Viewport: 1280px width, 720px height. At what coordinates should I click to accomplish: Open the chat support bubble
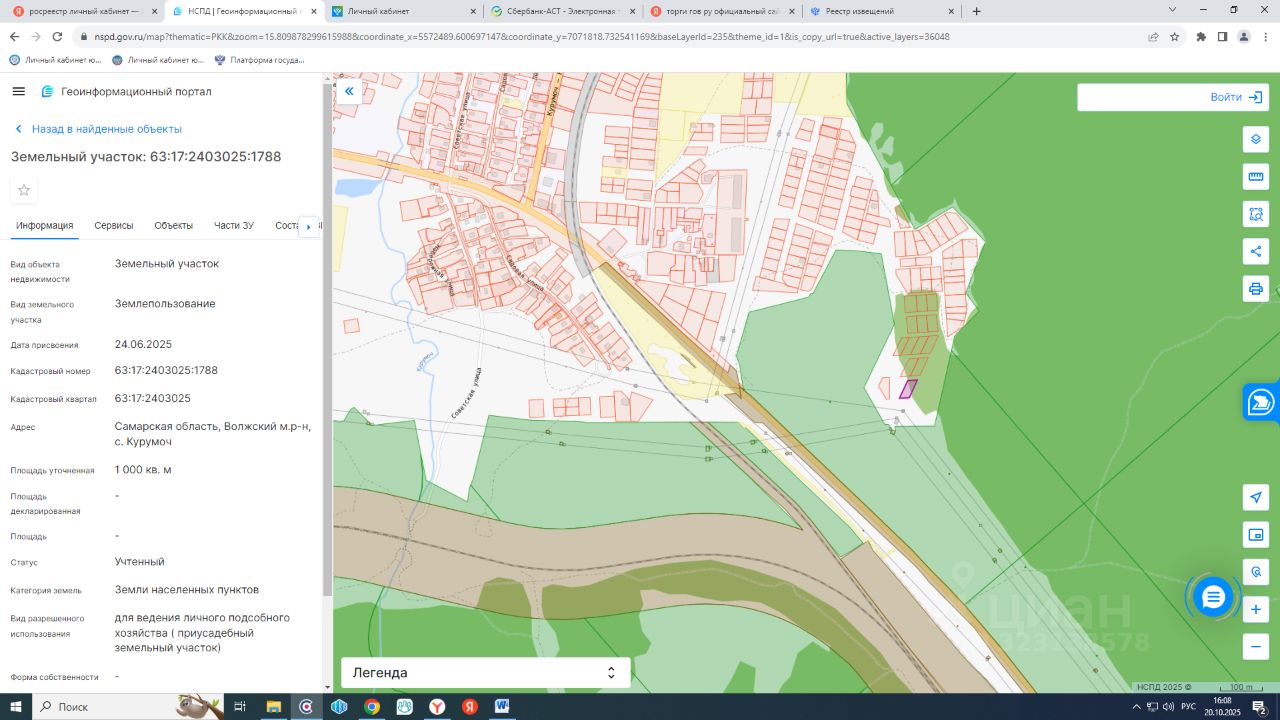[x=1213, y=597]
